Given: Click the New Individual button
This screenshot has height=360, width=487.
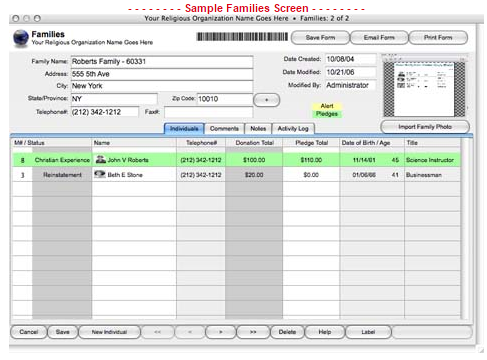Looking at the screenshot, I should tap(109, 332).
